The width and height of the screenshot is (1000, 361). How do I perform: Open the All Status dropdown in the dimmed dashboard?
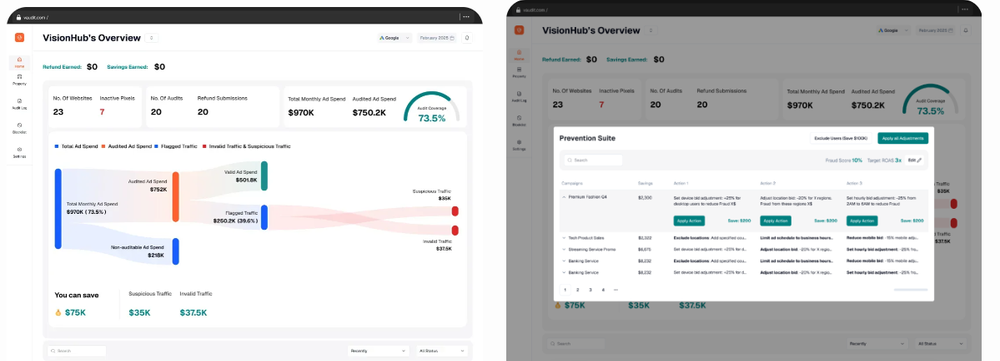pyautogui.click(x=940, y=344)
